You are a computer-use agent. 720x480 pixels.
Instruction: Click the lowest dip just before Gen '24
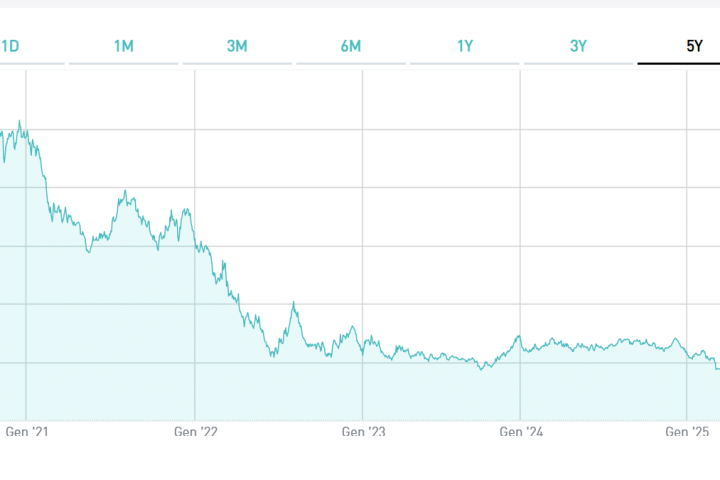click(x=482, y=369)
